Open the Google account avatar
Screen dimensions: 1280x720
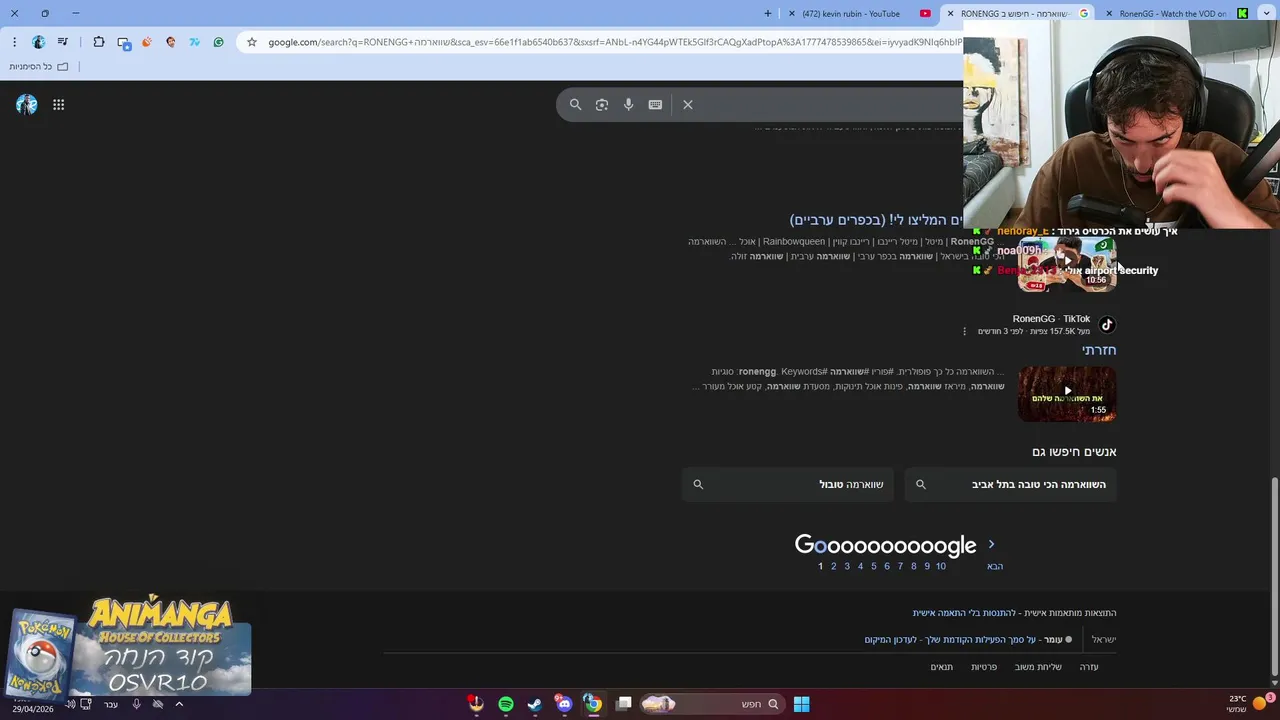coord(27,104)
